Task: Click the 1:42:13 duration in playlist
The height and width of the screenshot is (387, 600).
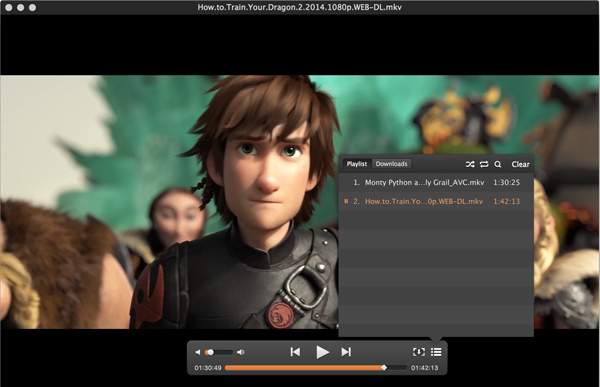Action: pyautogui.click(x=506, y=201)
